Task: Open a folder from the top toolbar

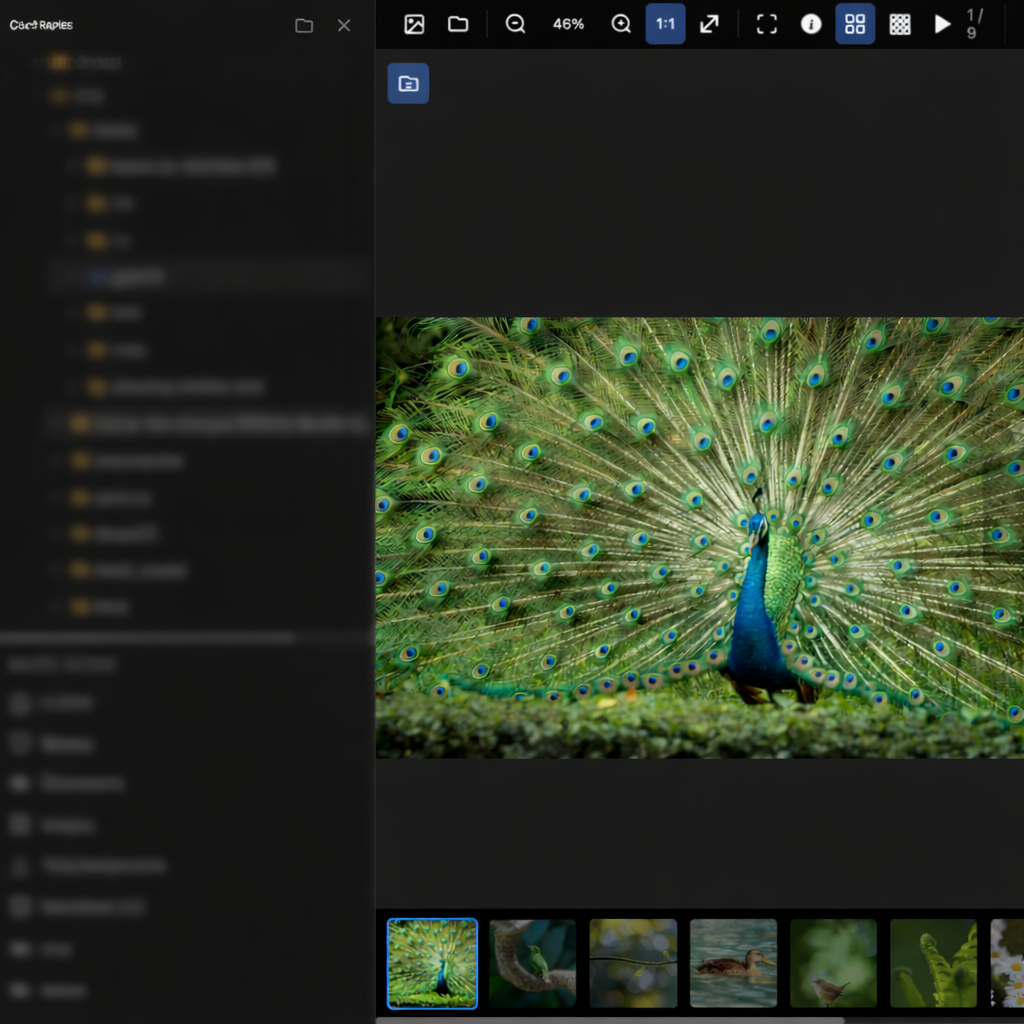Action: 458,24
